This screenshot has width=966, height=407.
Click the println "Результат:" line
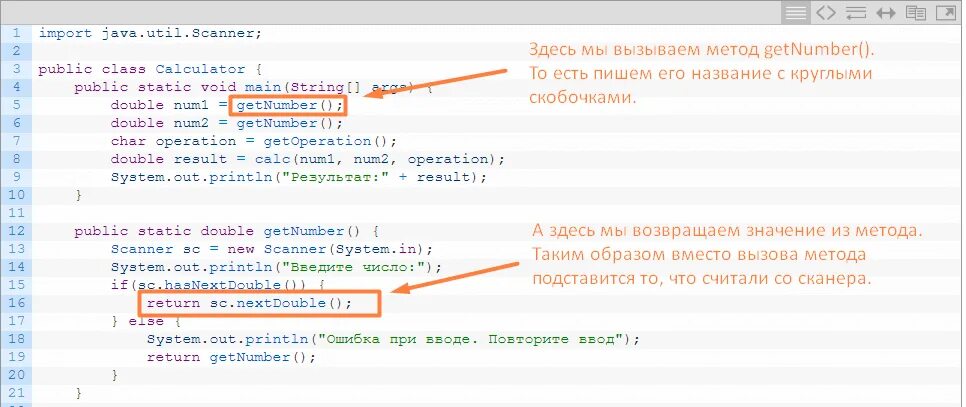299,177
